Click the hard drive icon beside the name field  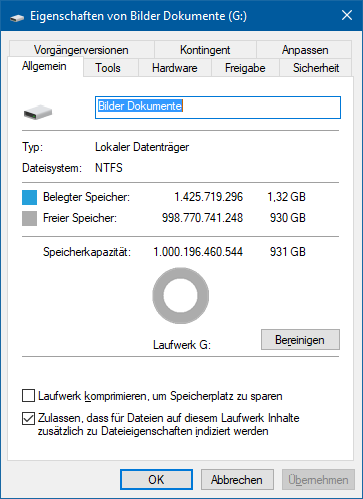tap(38, 112)
